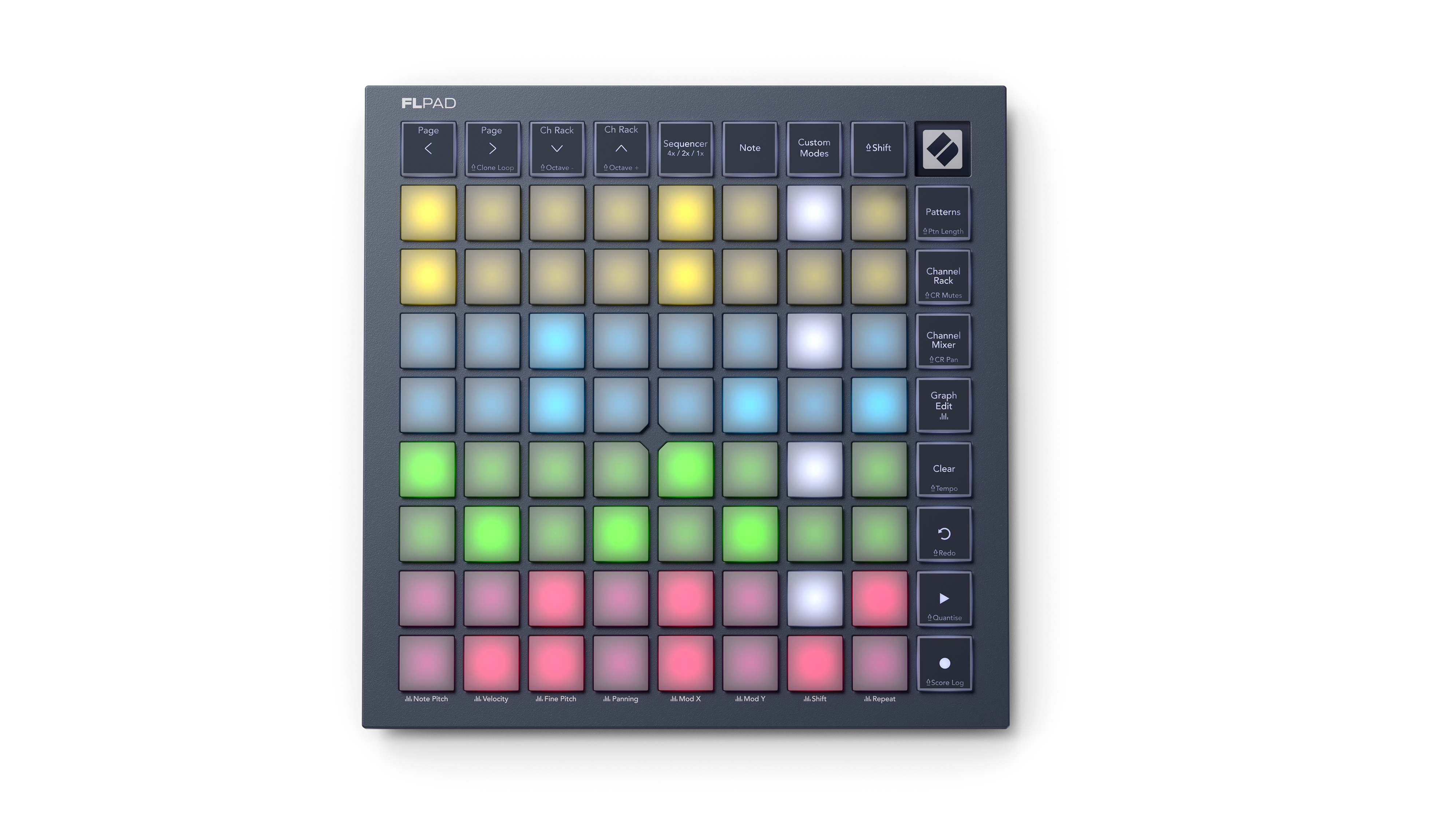Tap the pad left of Channel Rack button

(878, 277)
